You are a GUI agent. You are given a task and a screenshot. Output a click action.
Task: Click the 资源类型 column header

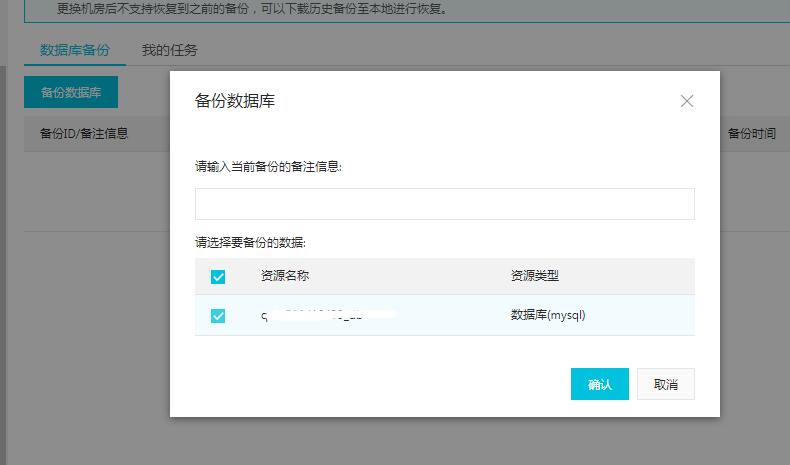tap(541, 276)
